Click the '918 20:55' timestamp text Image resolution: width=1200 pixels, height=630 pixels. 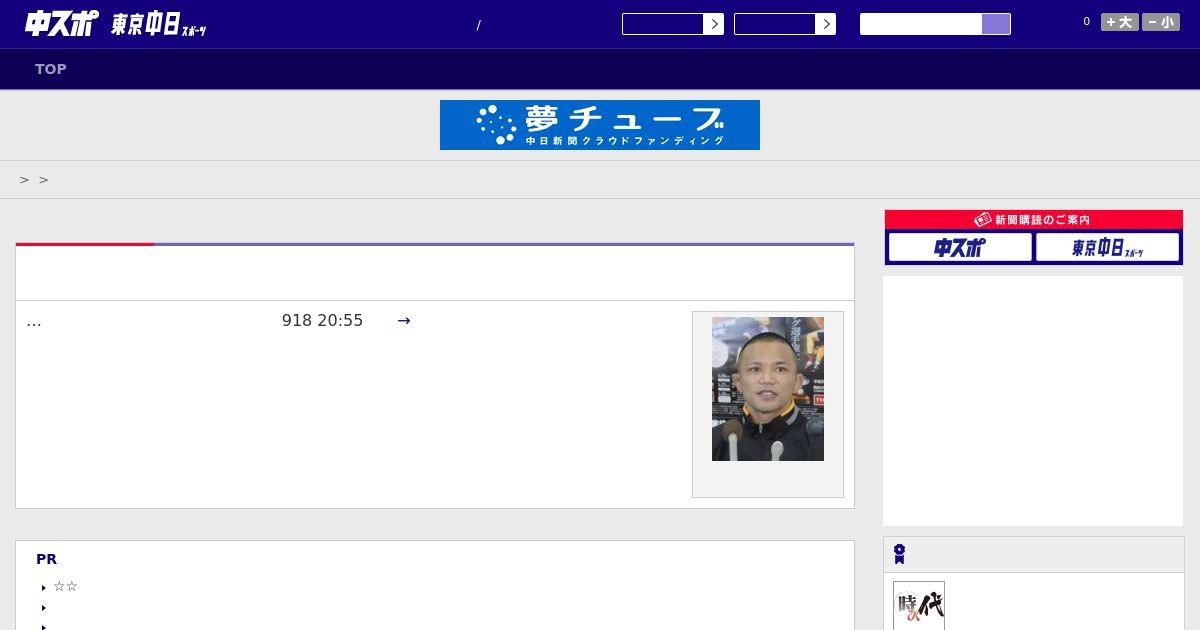(x=322, y=321)
